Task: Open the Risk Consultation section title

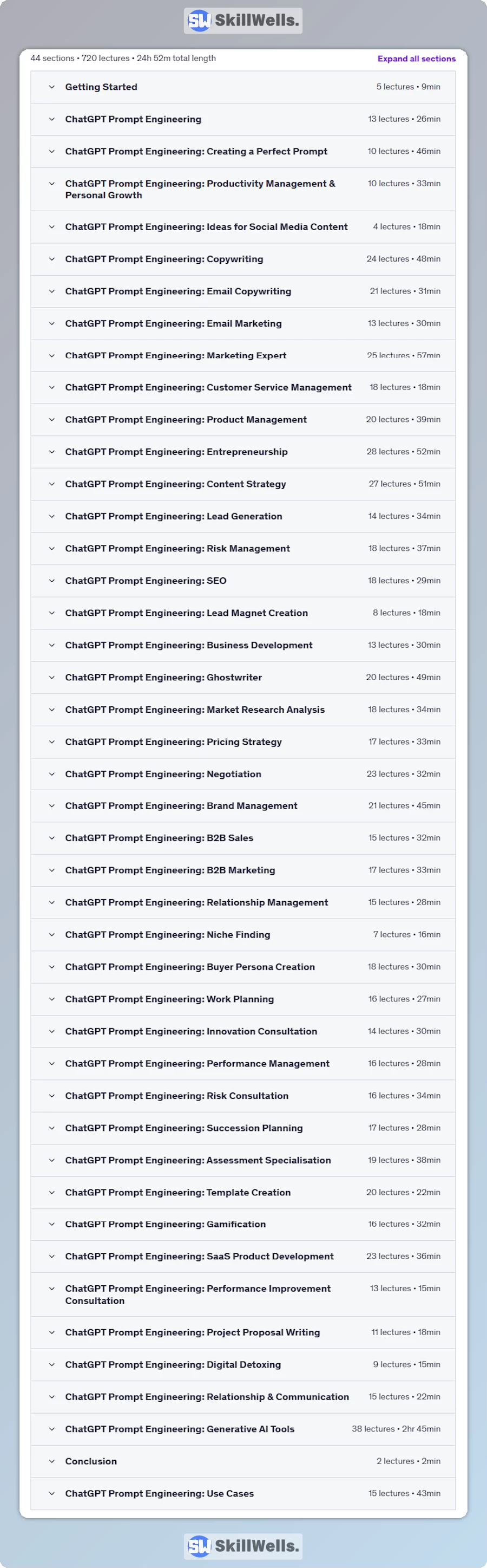Action: tap(177, 1096)
